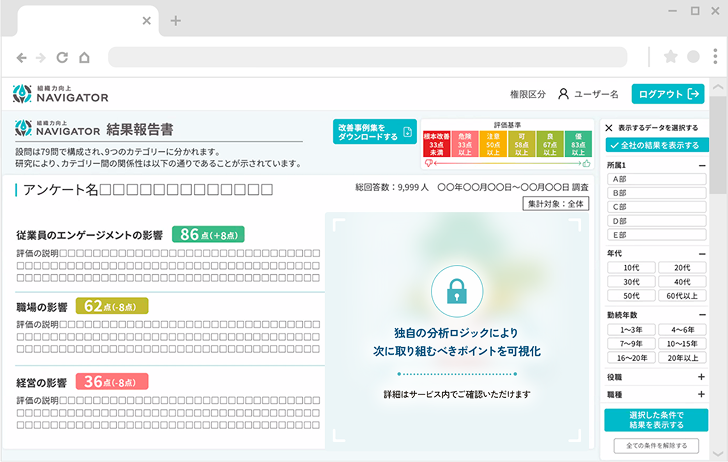
Task: Expand the 役職 section
Action: click(x=702, y=377)
